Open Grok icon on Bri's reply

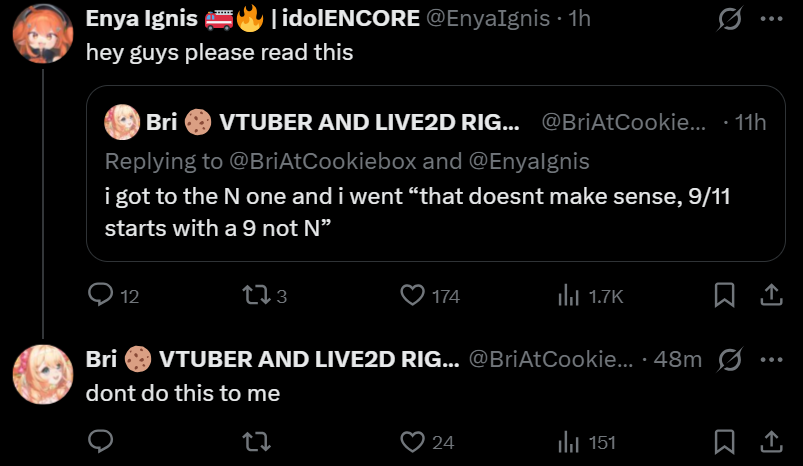tap(730, 359)
